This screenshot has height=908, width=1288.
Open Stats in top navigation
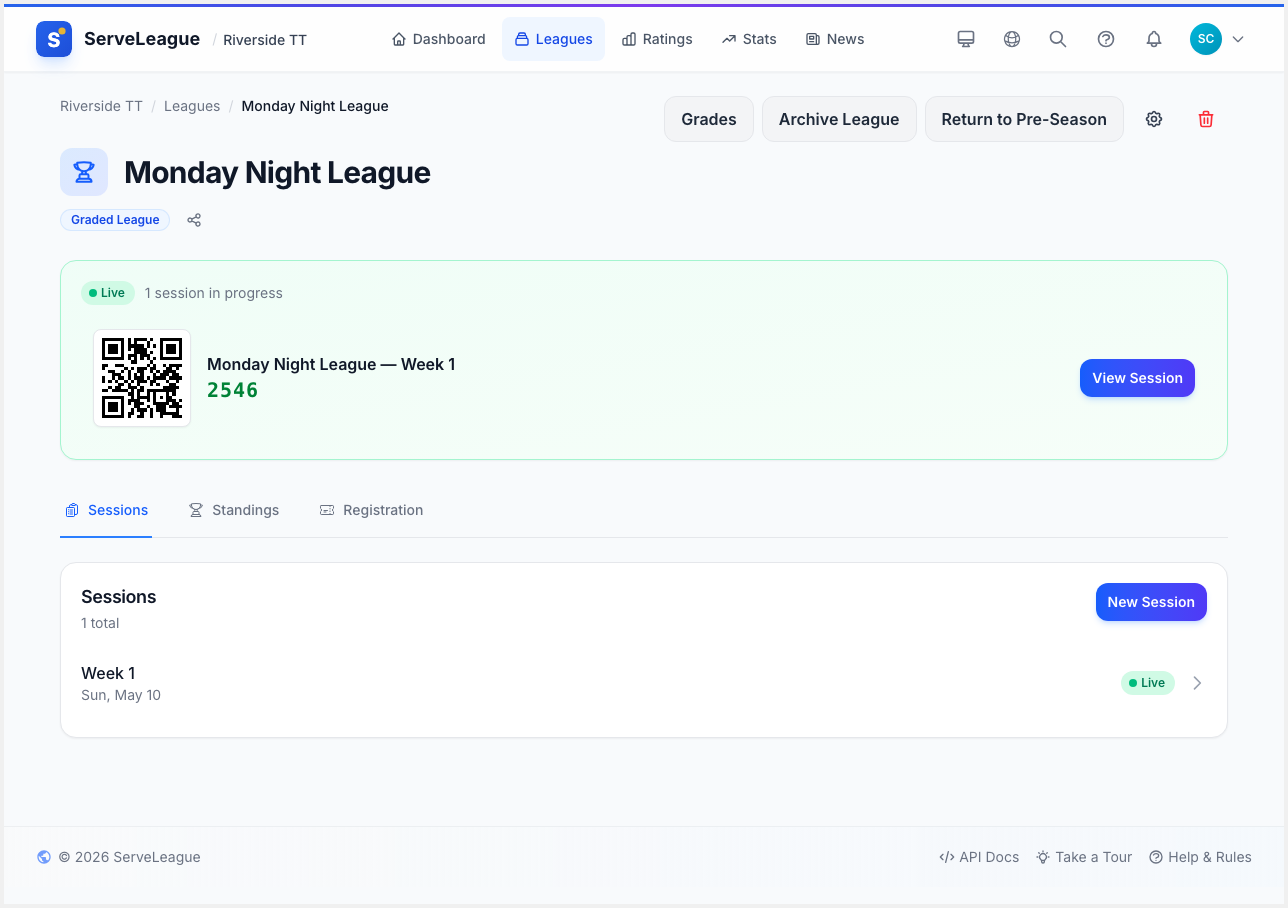[749, 39]
